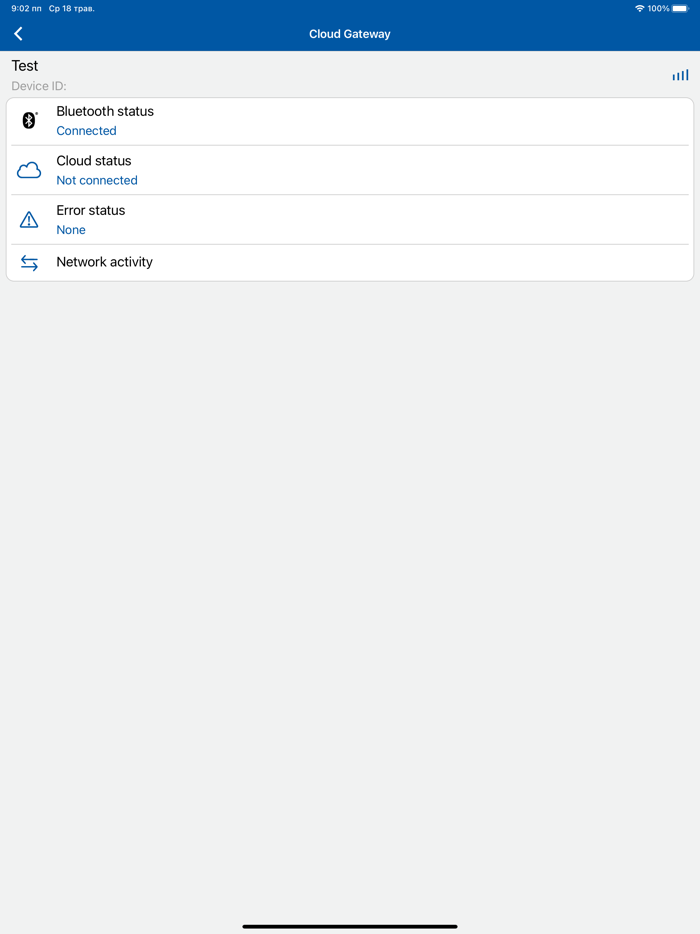The width and height of the screenshot is (700, 934).
Task: Tap the error warning triangle icon
Action: click(29, 220)
